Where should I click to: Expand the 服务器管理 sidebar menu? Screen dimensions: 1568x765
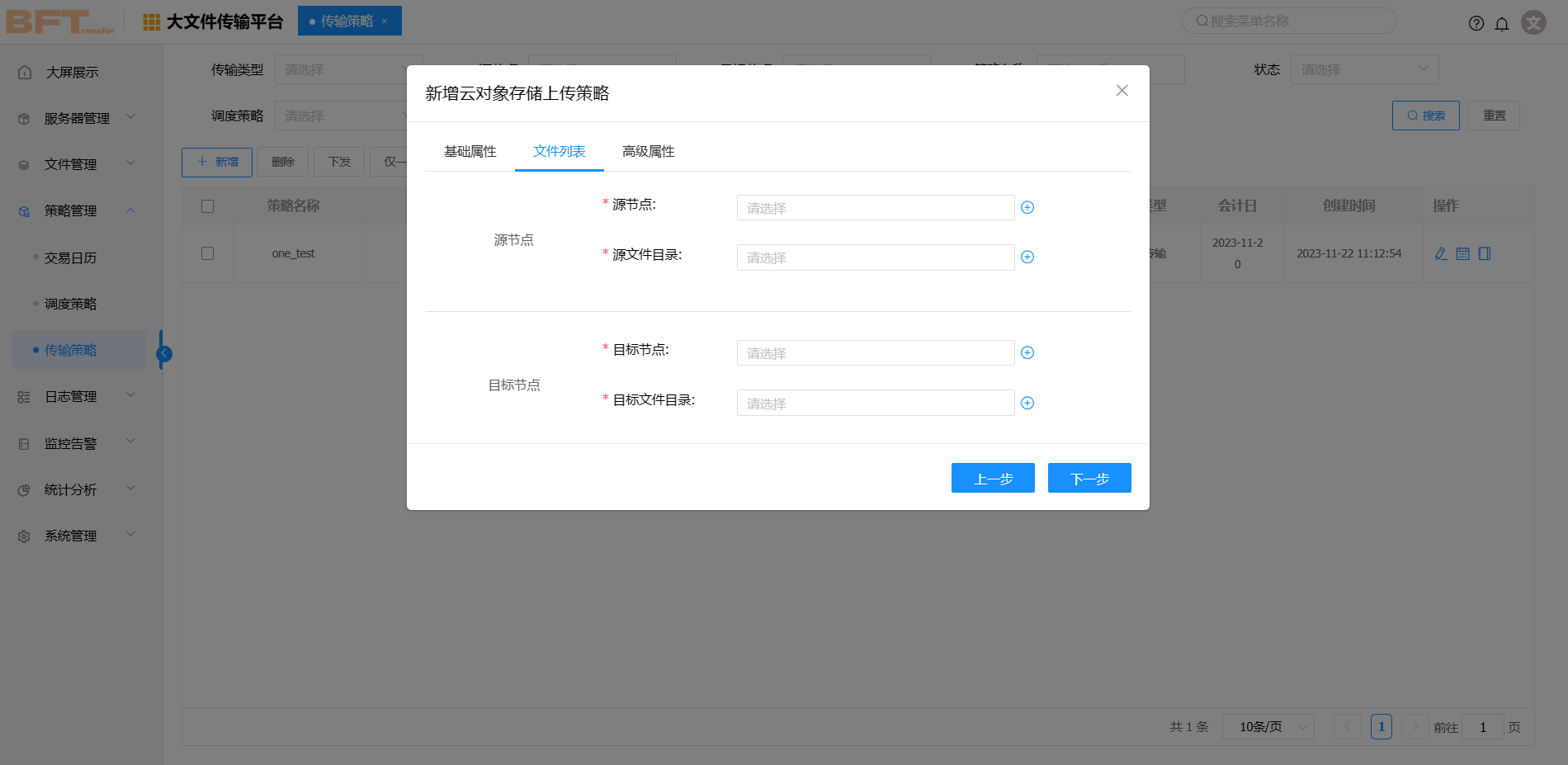point(77,119)
